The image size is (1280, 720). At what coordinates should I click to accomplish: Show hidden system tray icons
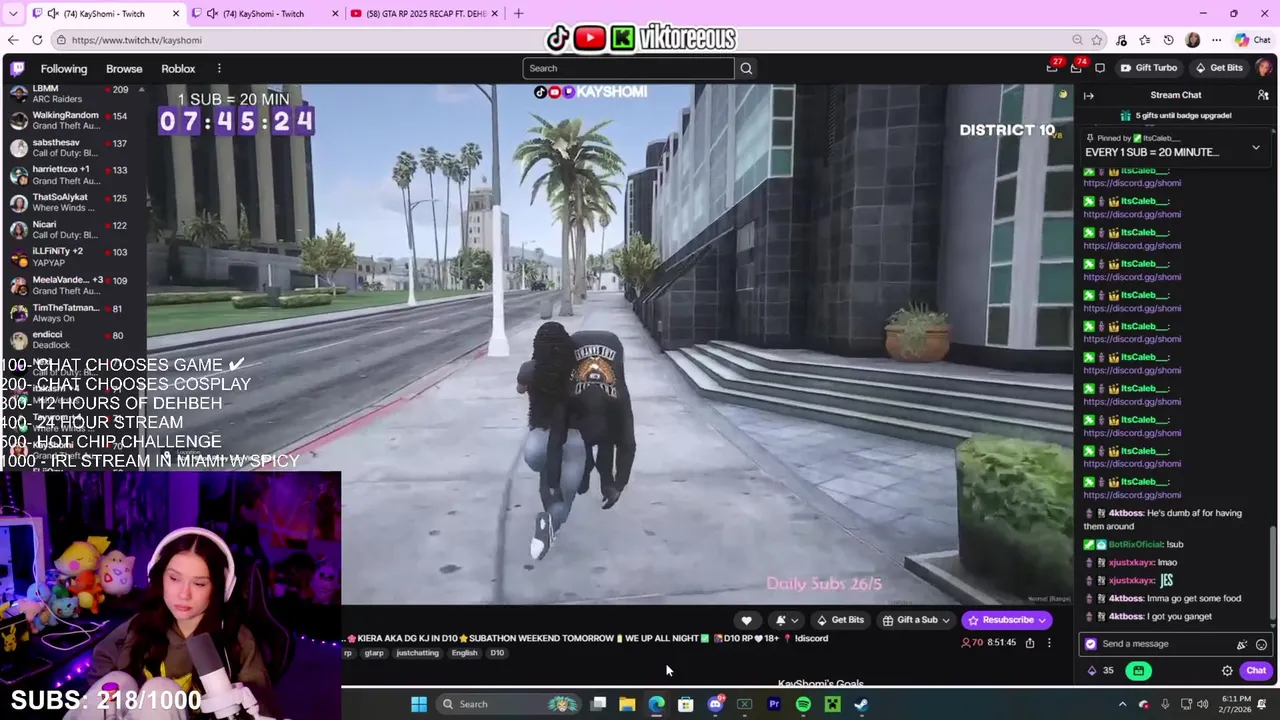tap(1122, 704)
